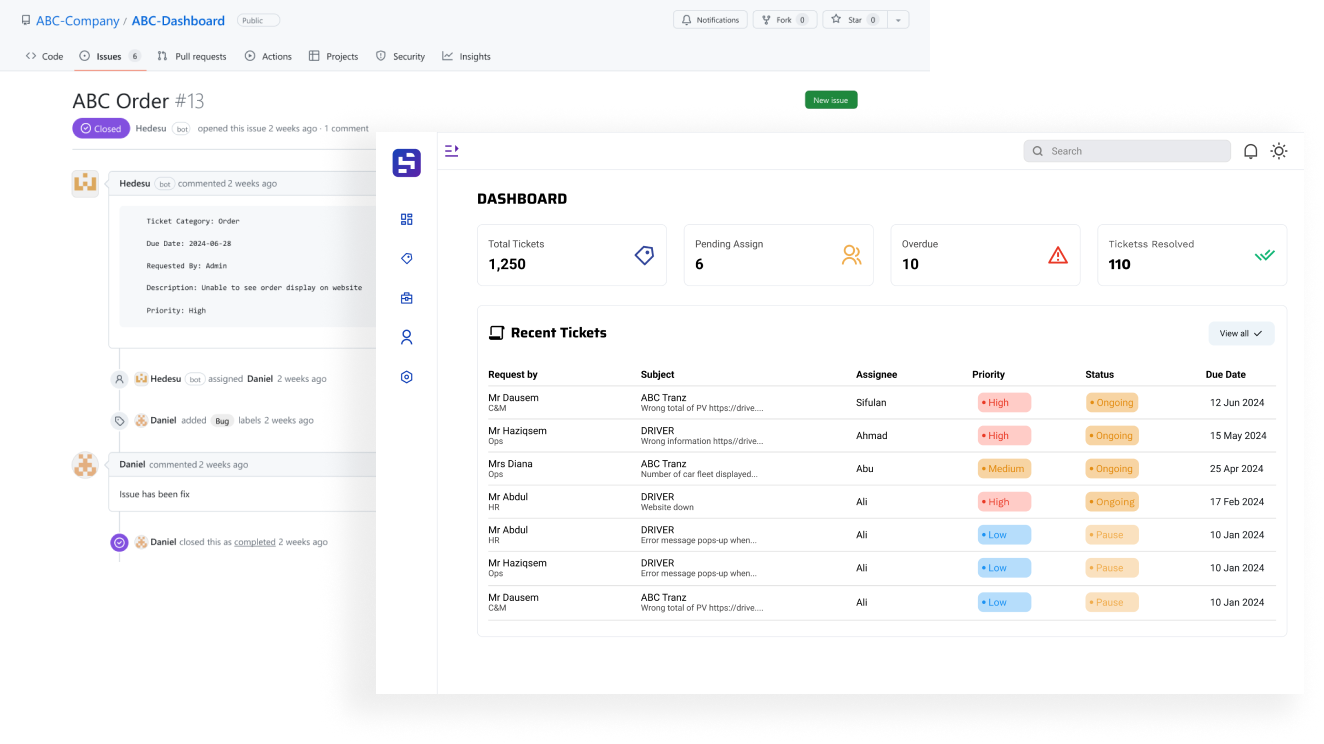The width and height of the screenshot is (1324, 744).
Task: Click the purple app logo in sidebar
Action: click(x=406, y=163)
